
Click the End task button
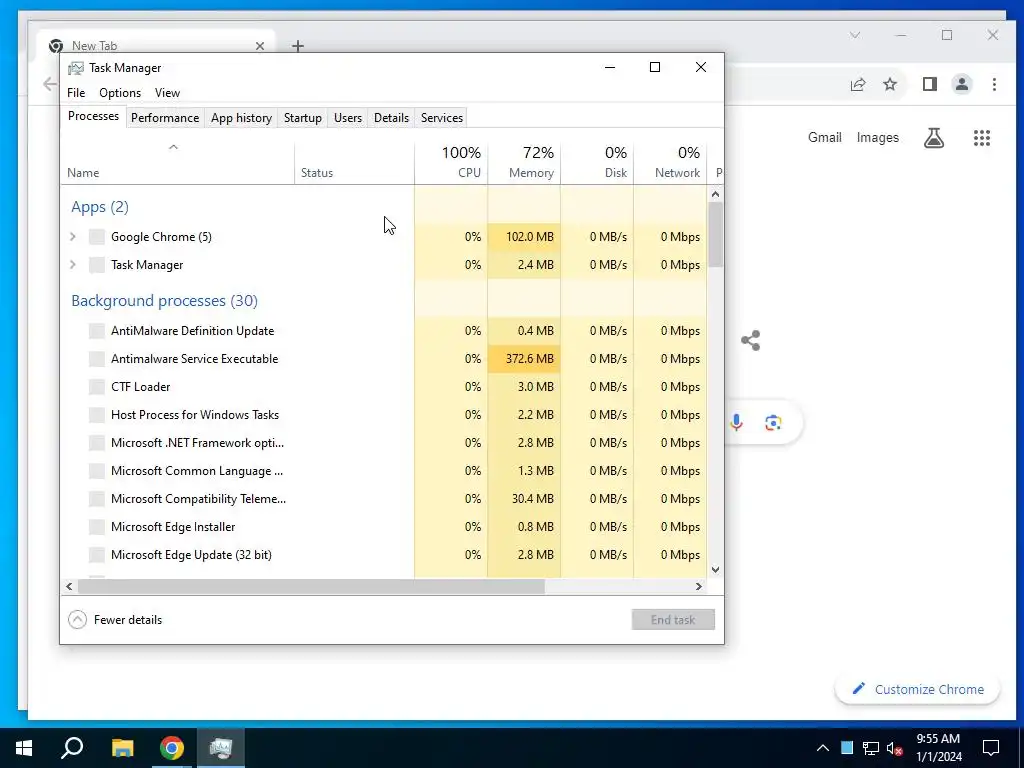(x=673, y=620)
